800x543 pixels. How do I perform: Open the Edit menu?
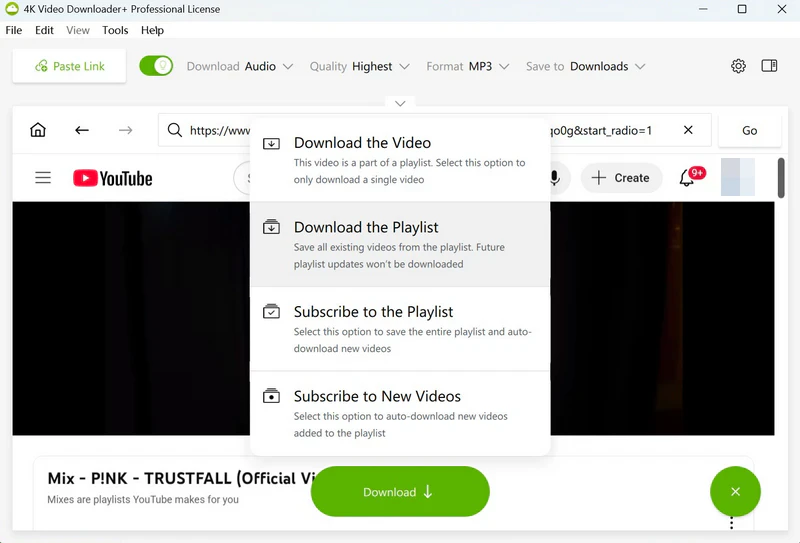click(44, 30)
